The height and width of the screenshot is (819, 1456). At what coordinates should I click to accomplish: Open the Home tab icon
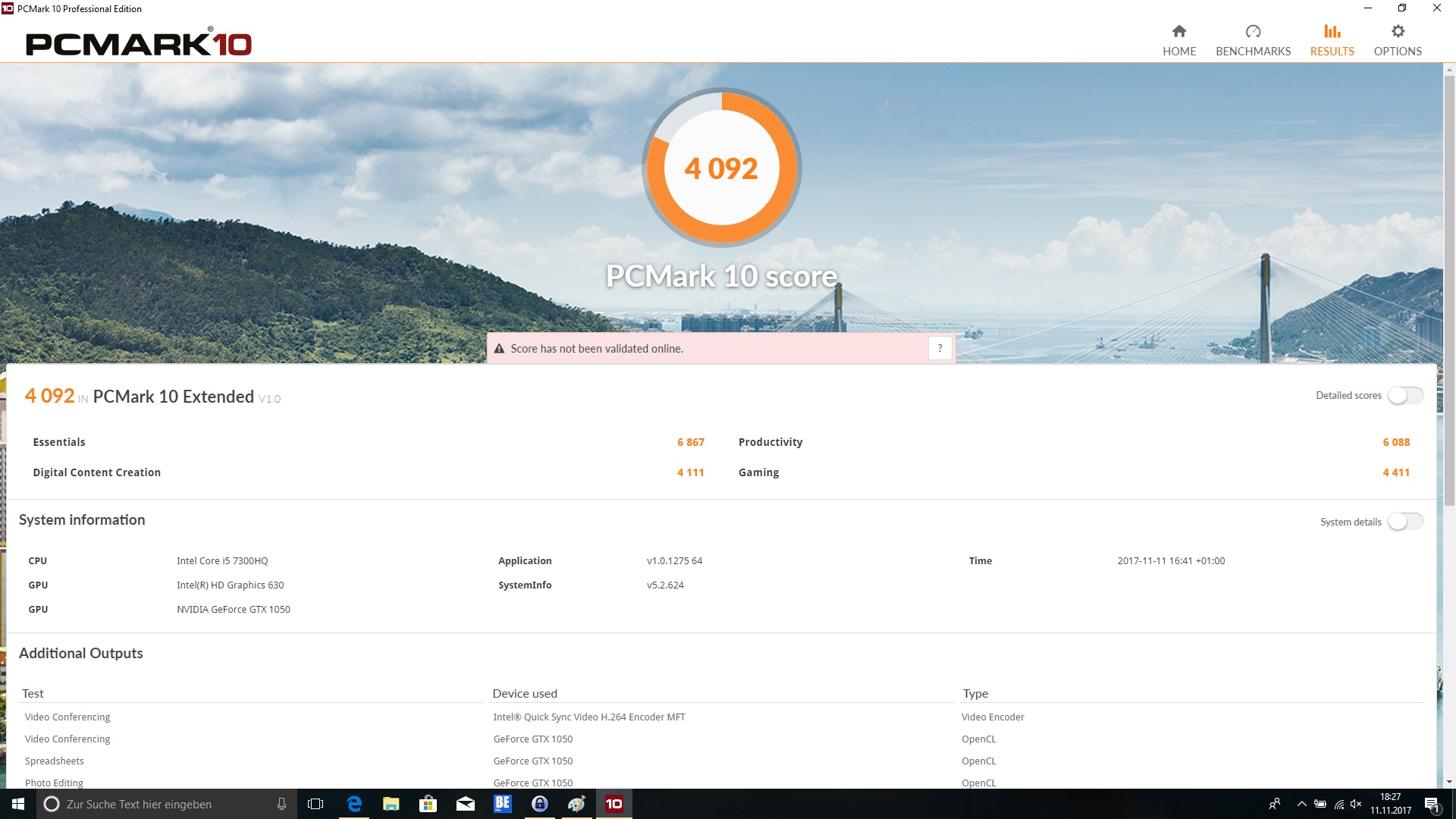point(1178,32)
